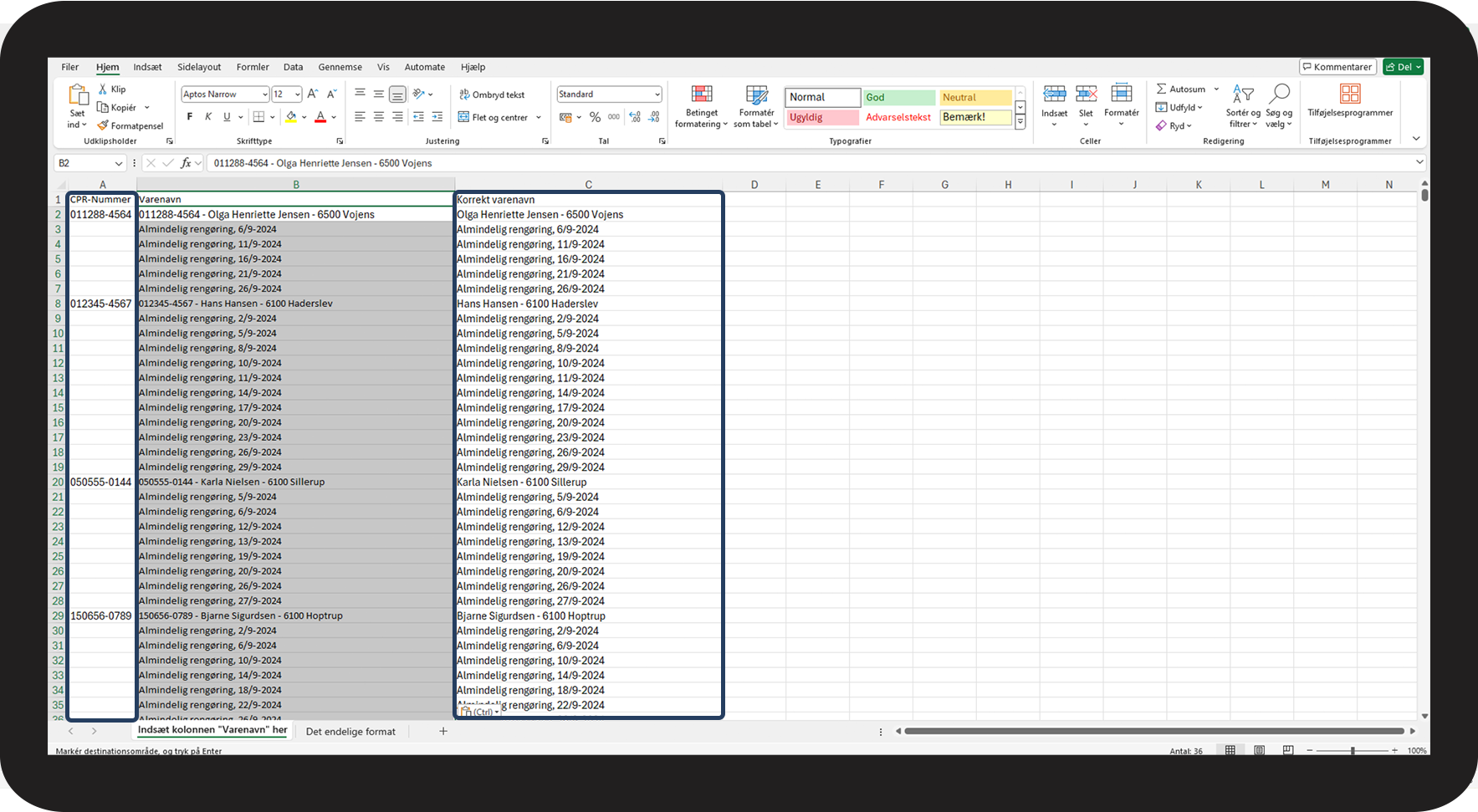Screen dimensions: 1478x812
Task: Open the Aptos Narrow font dropdown
Action: point(264,94)
